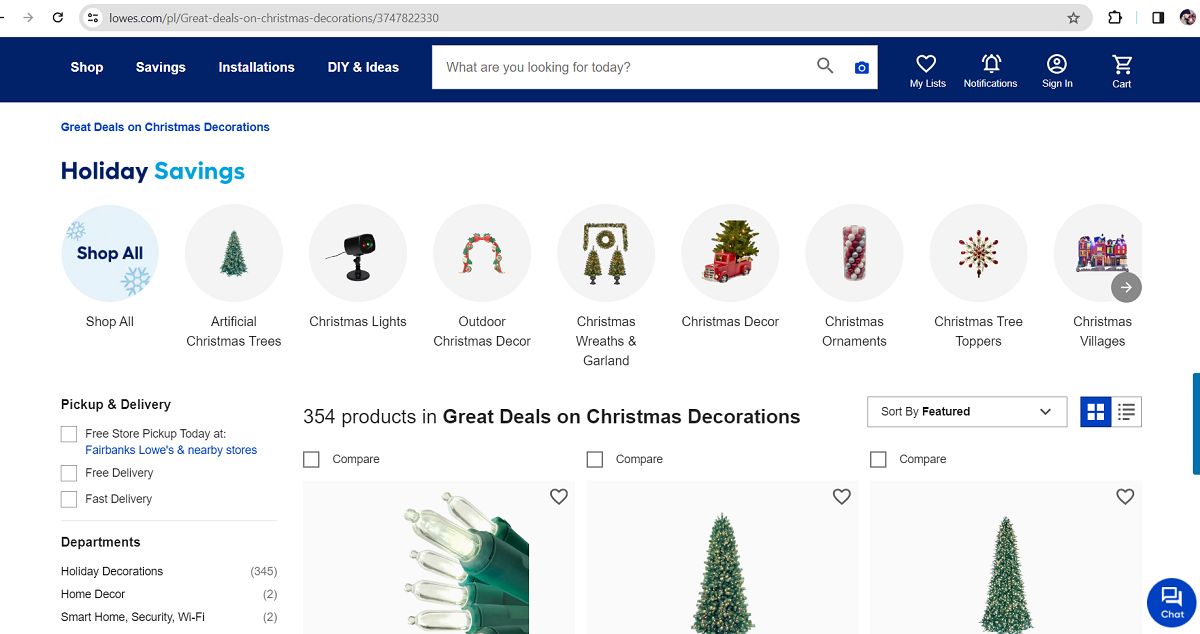Open the Holiday Decorations department link
Screen dimensions: 1200x634
[x=110, y=571]
